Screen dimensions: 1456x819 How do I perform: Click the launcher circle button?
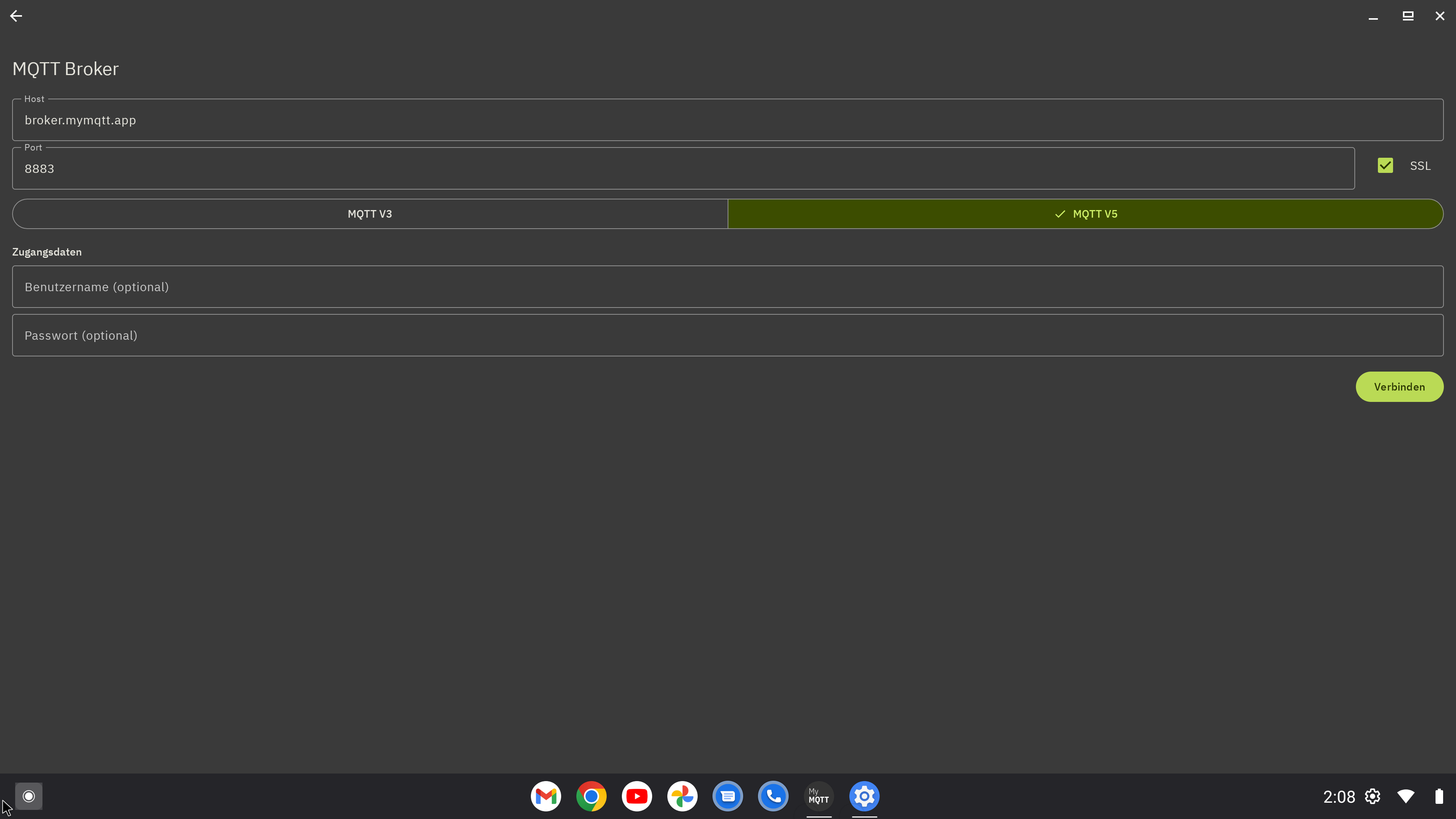[x=29, y=796]
